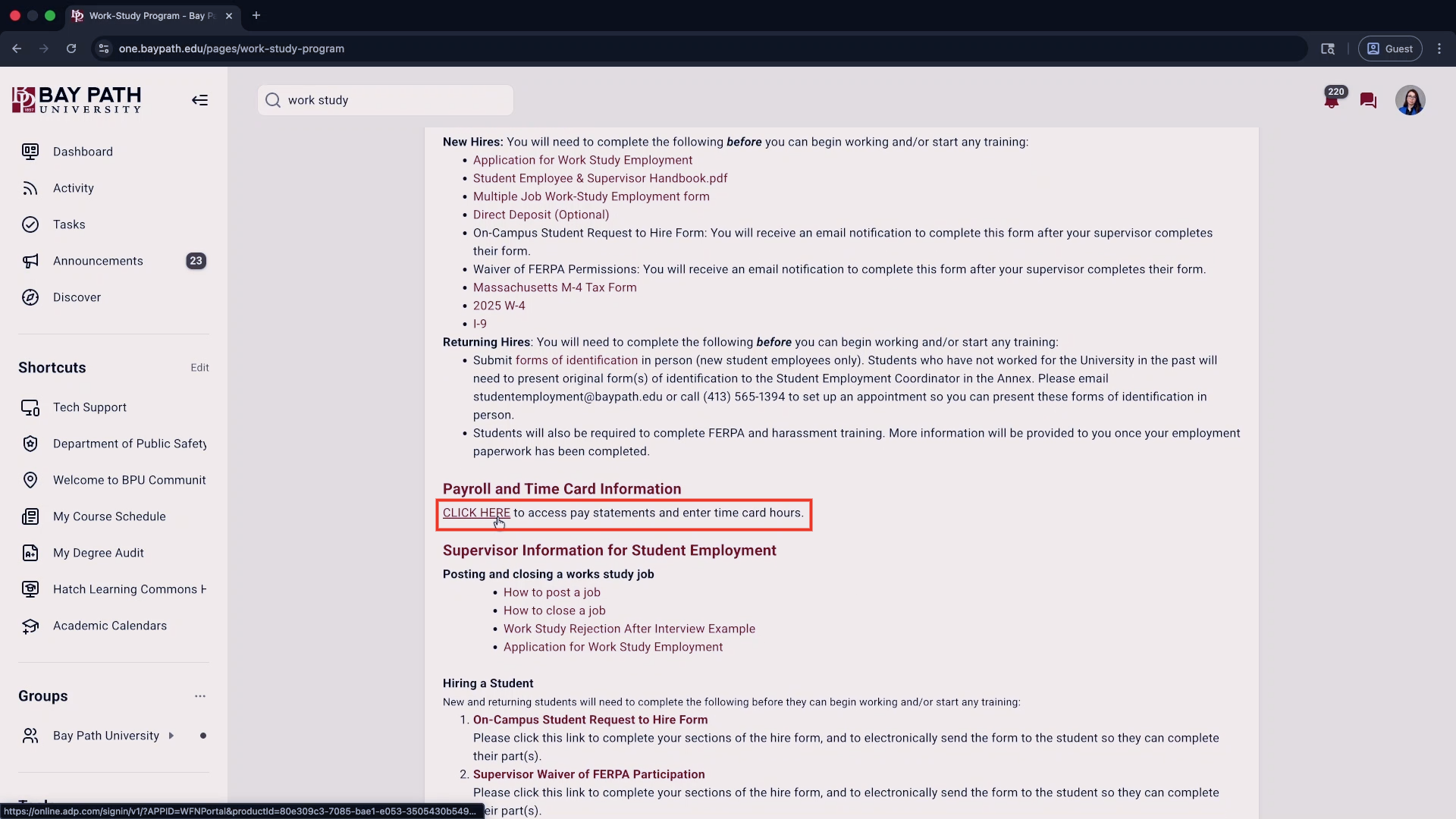1456x819 pixels.
Task: Open Tasks in the sidebar
Action: coord(69,224)
